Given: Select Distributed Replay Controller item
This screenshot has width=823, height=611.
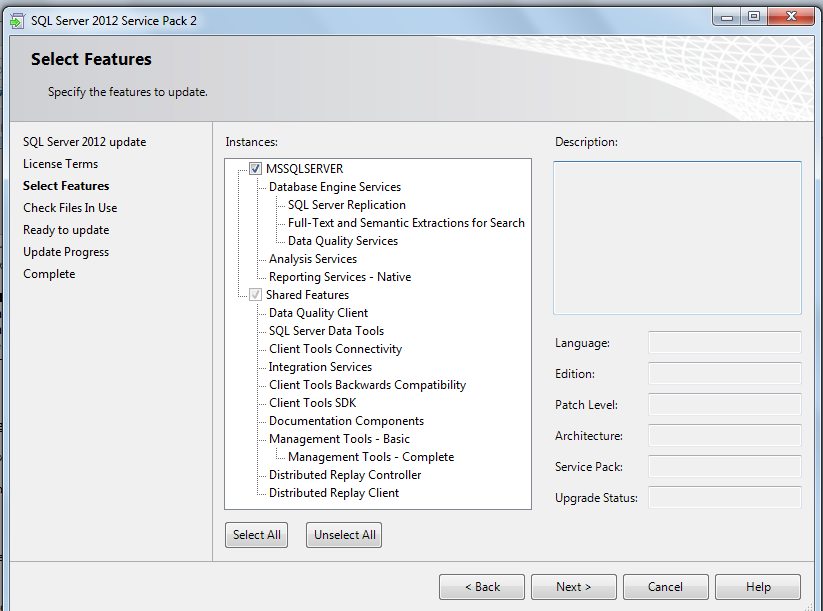Looking at the screenshot, I should [345, 475].
